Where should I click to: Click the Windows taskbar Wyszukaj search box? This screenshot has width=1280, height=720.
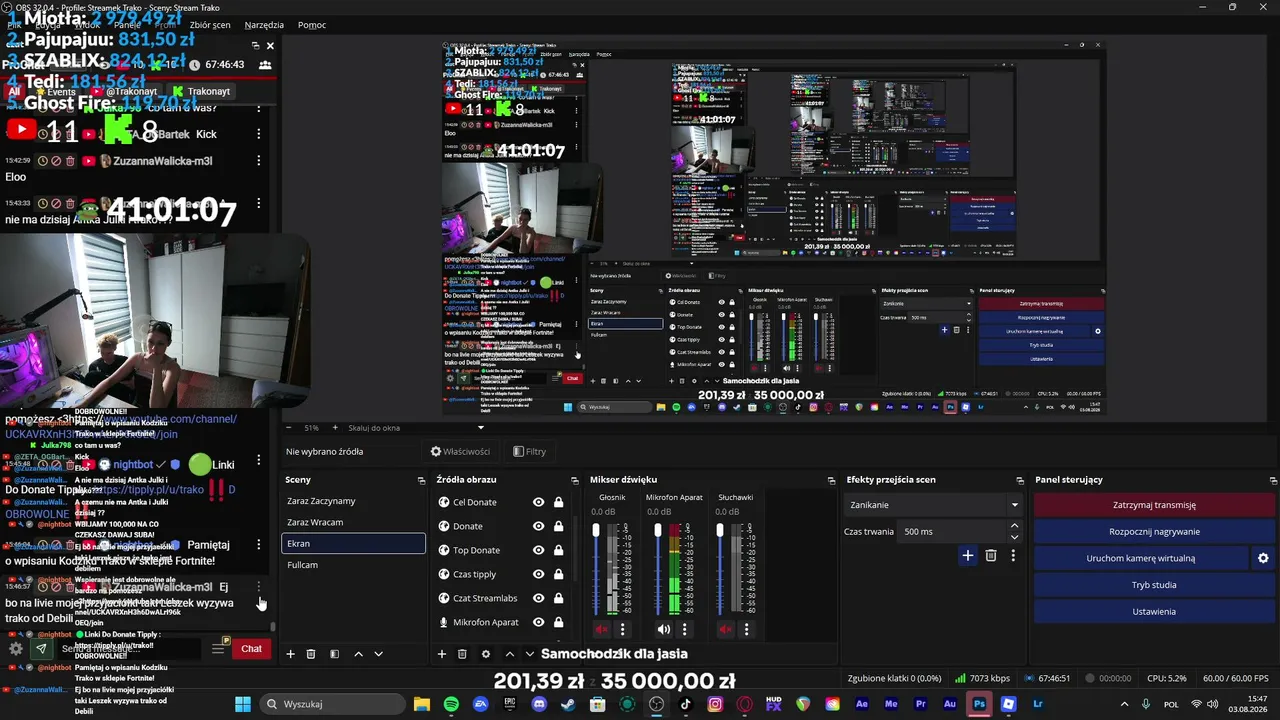coord(332,704)
